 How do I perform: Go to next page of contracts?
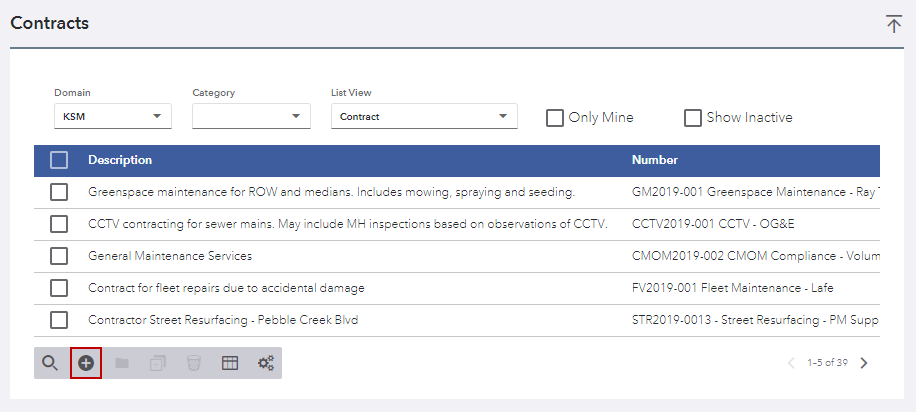click(864, 363)
